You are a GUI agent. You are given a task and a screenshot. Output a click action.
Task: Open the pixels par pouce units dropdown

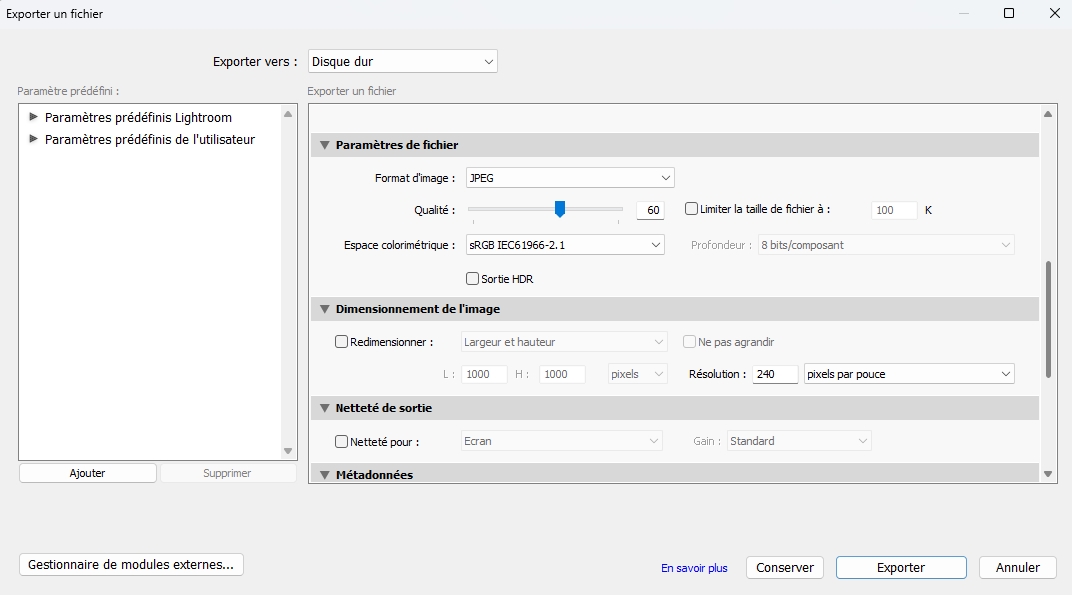[909, 374]
